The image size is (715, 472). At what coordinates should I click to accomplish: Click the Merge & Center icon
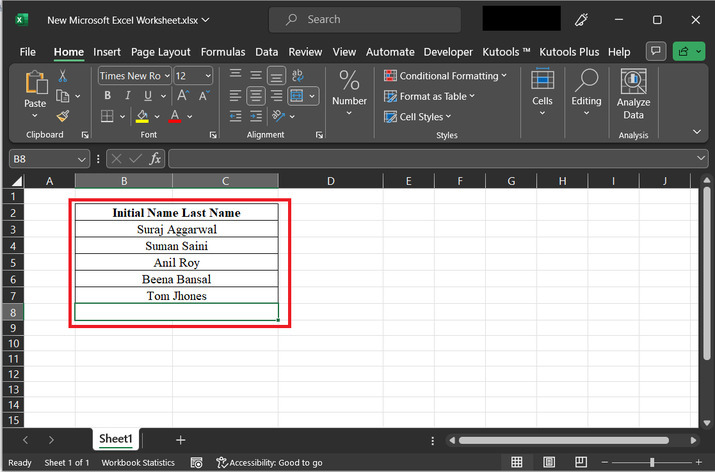click(297, 96)
